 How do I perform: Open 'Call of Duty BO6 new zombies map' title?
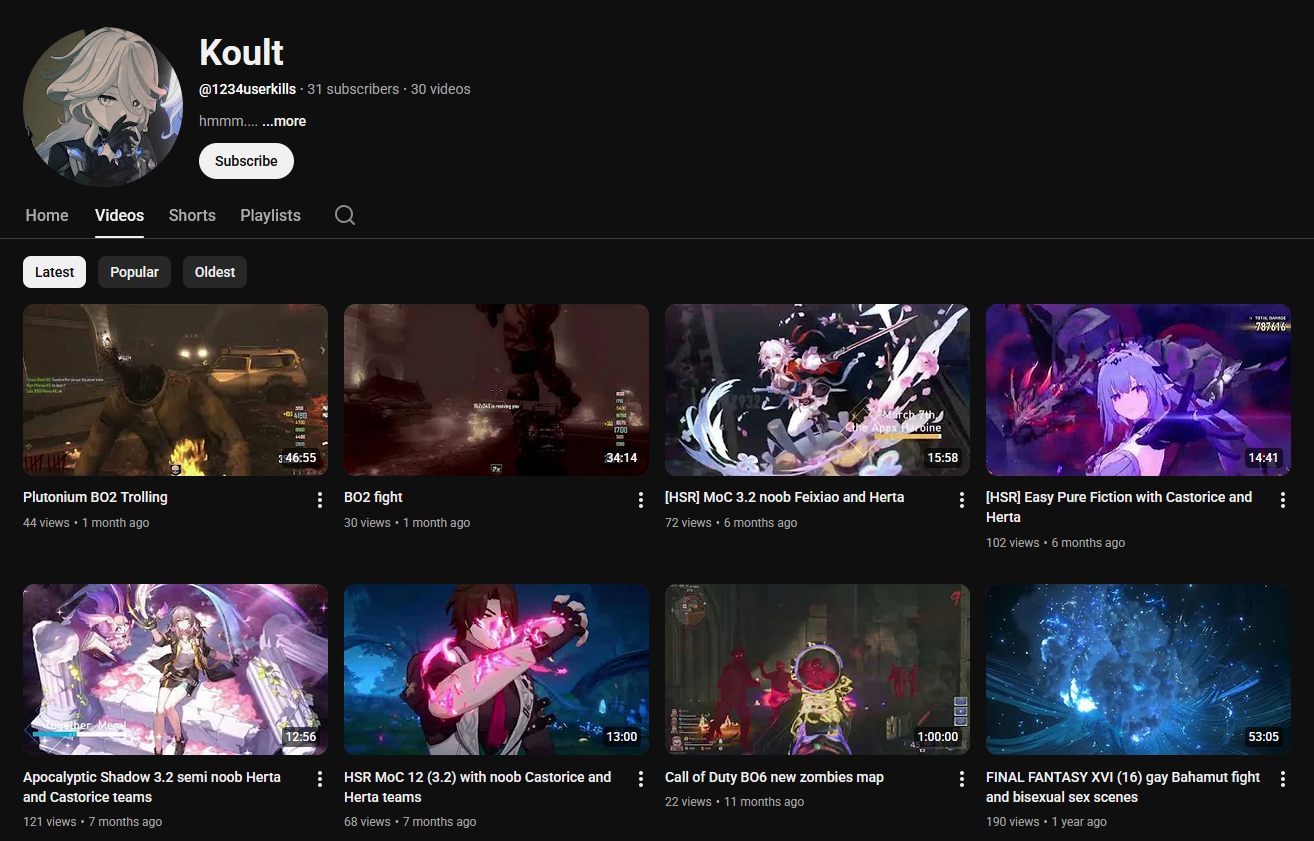774,777
